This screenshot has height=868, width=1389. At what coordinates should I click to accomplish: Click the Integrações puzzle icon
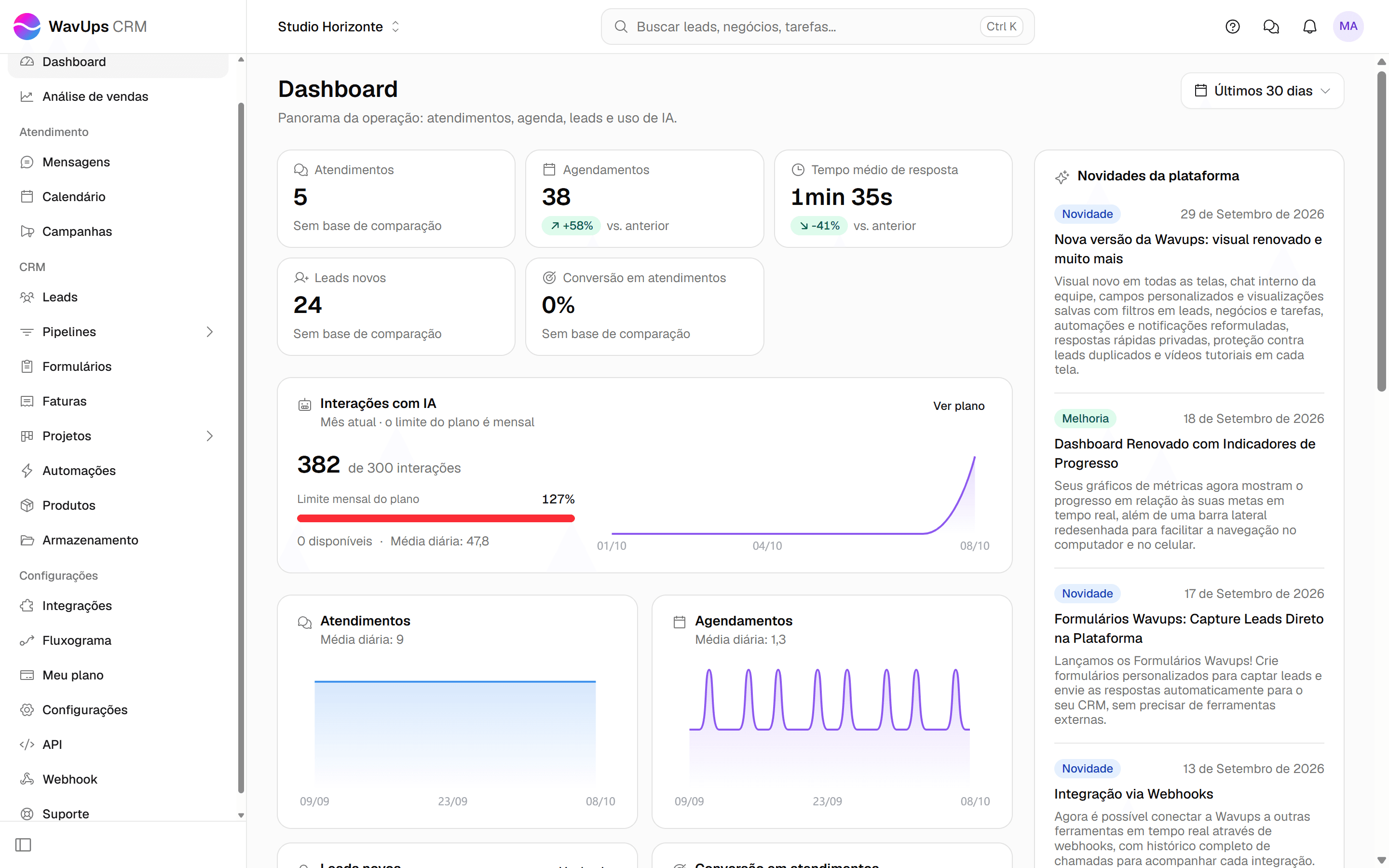[27, 606]
